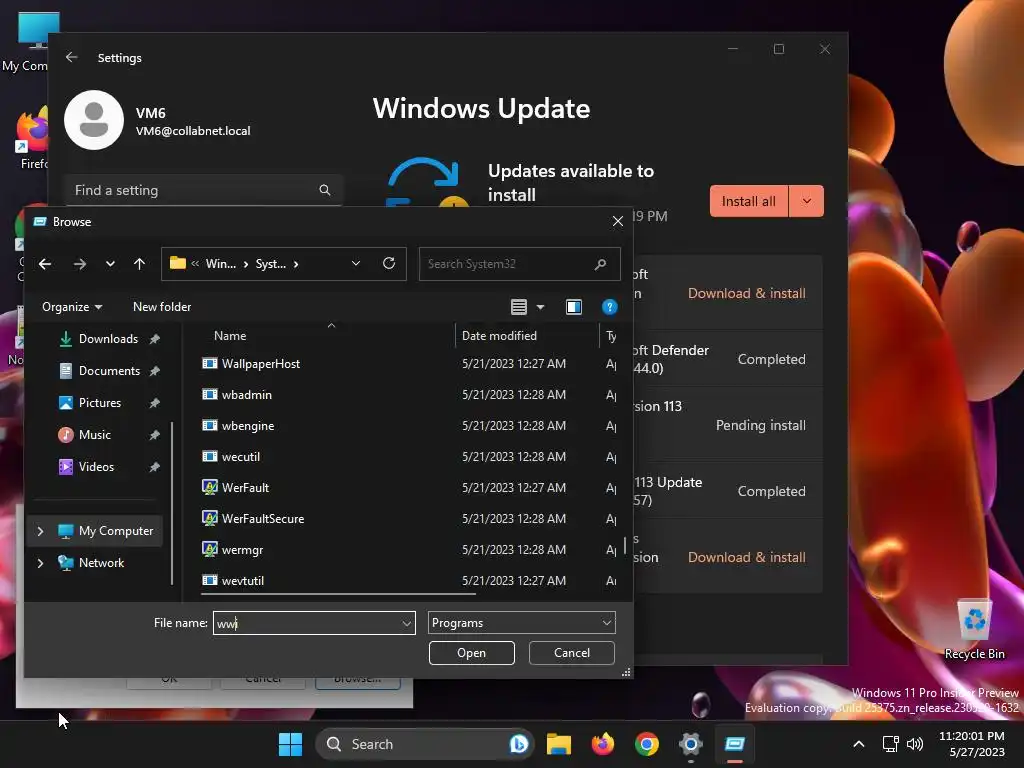Click the search magnifier in Browse dialog
Screen dimensions: 1024x768
[600, 264]
